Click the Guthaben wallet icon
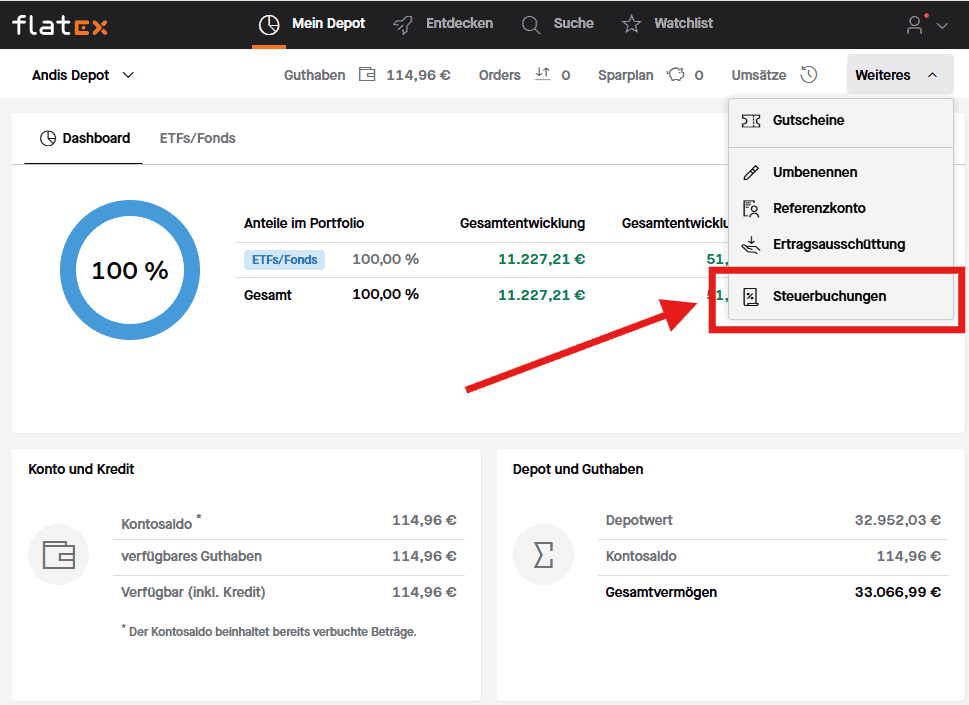This screenshot has width=969, height=705. [x=367, y=75]
